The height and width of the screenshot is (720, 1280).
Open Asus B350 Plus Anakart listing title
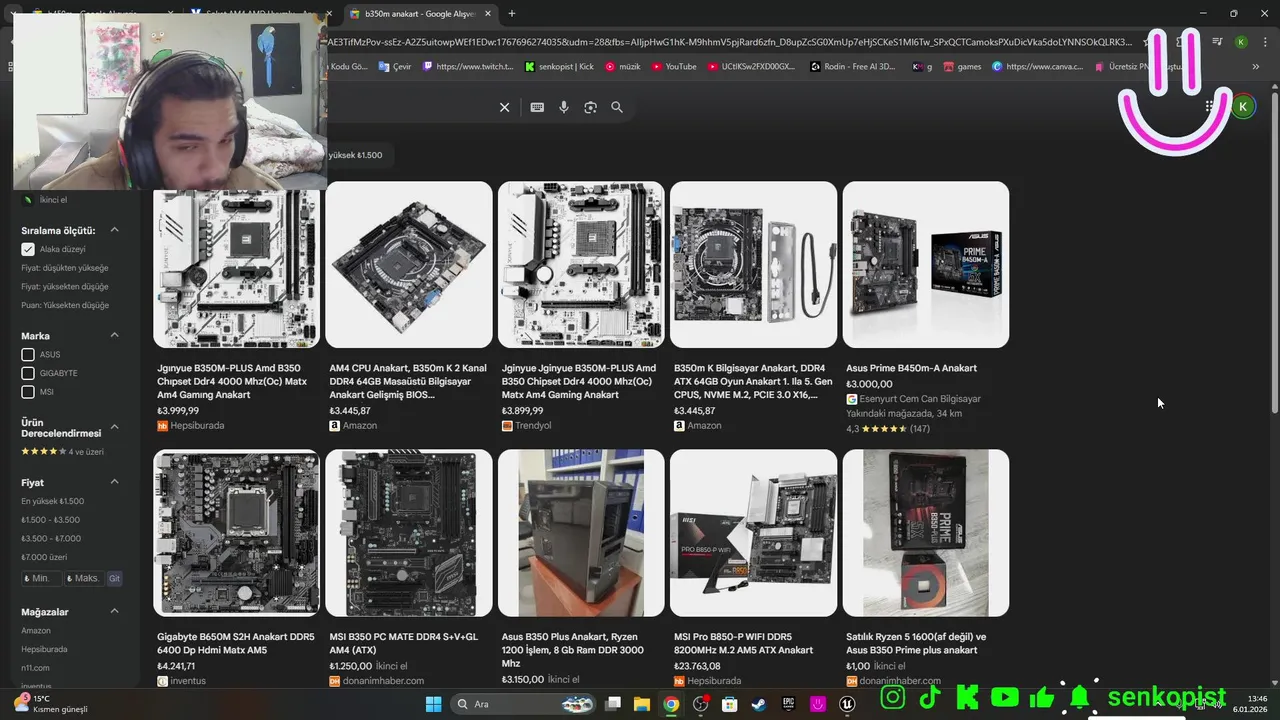(x=573, y=650)
